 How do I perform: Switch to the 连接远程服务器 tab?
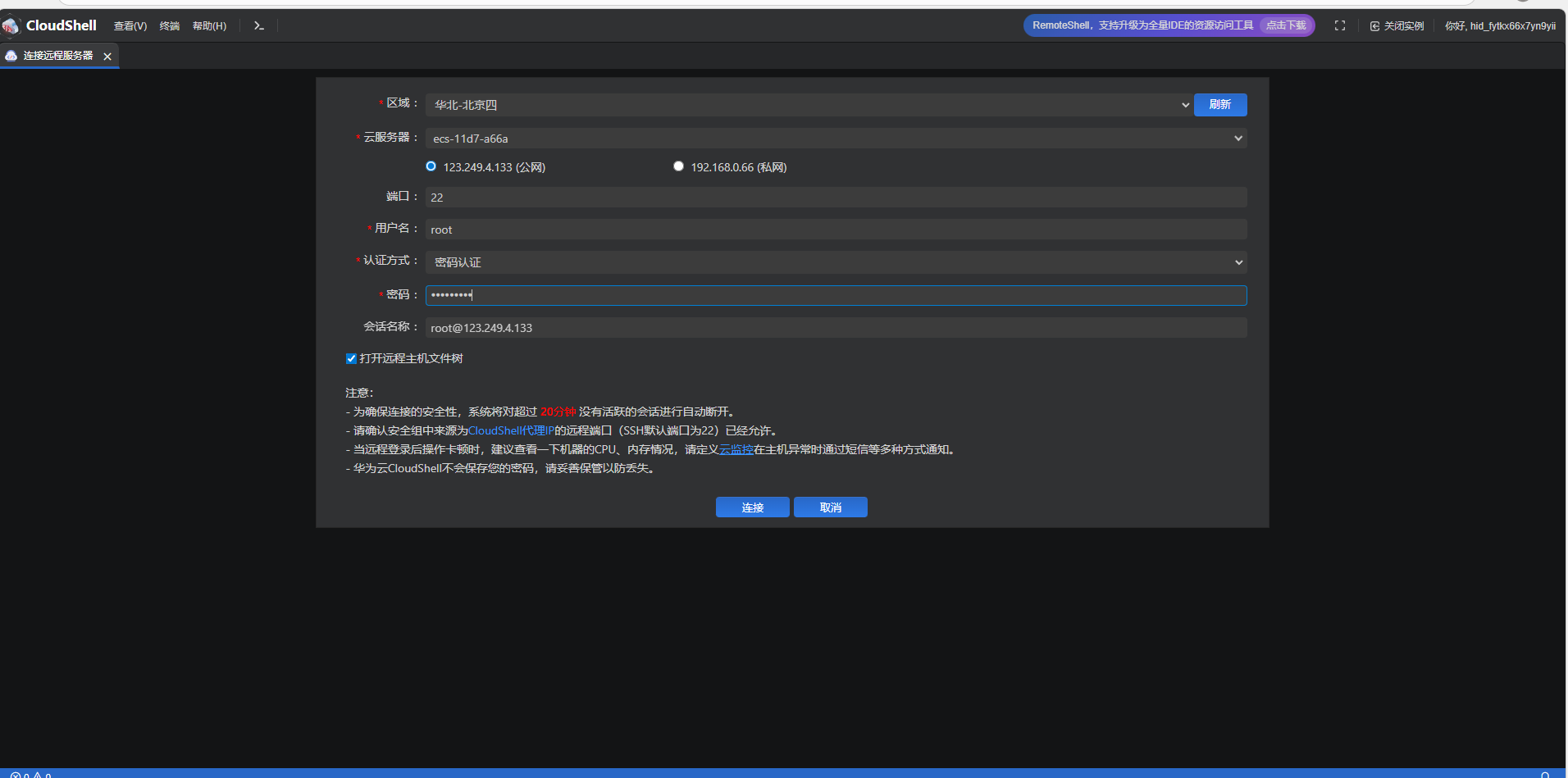point(58,56)
